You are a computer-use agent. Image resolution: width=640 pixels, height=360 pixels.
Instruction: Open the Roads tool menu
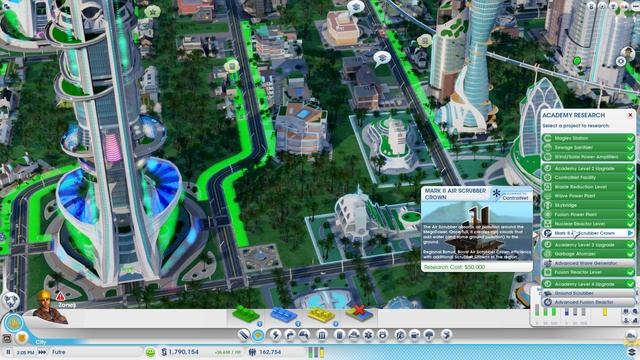244,335
